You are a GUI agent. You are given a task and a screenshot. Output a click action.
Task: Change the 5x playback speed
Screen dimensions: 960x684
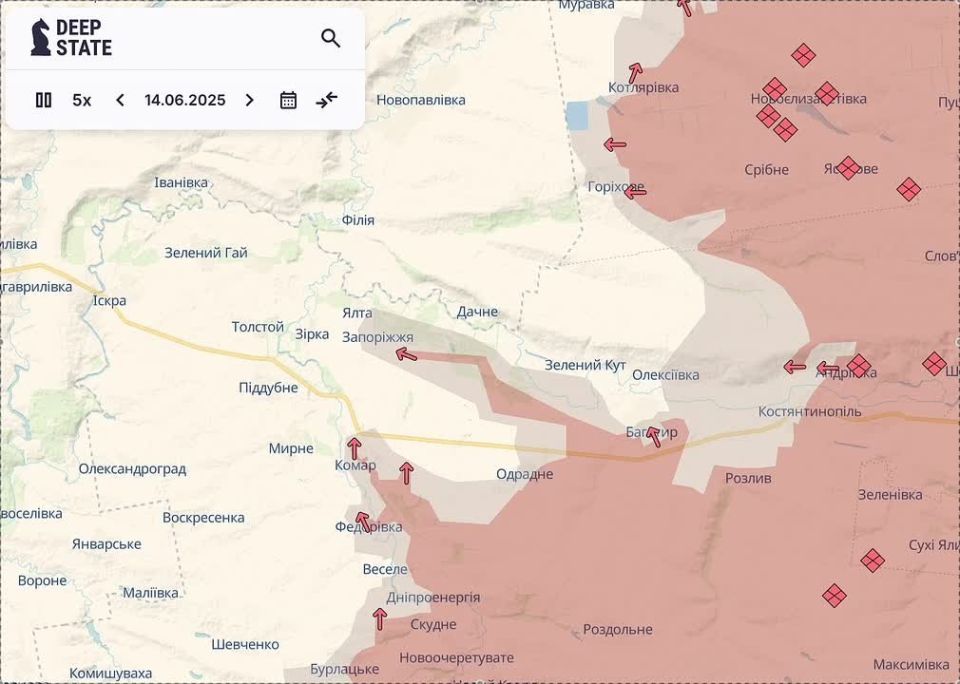click(x=82, y=100)
